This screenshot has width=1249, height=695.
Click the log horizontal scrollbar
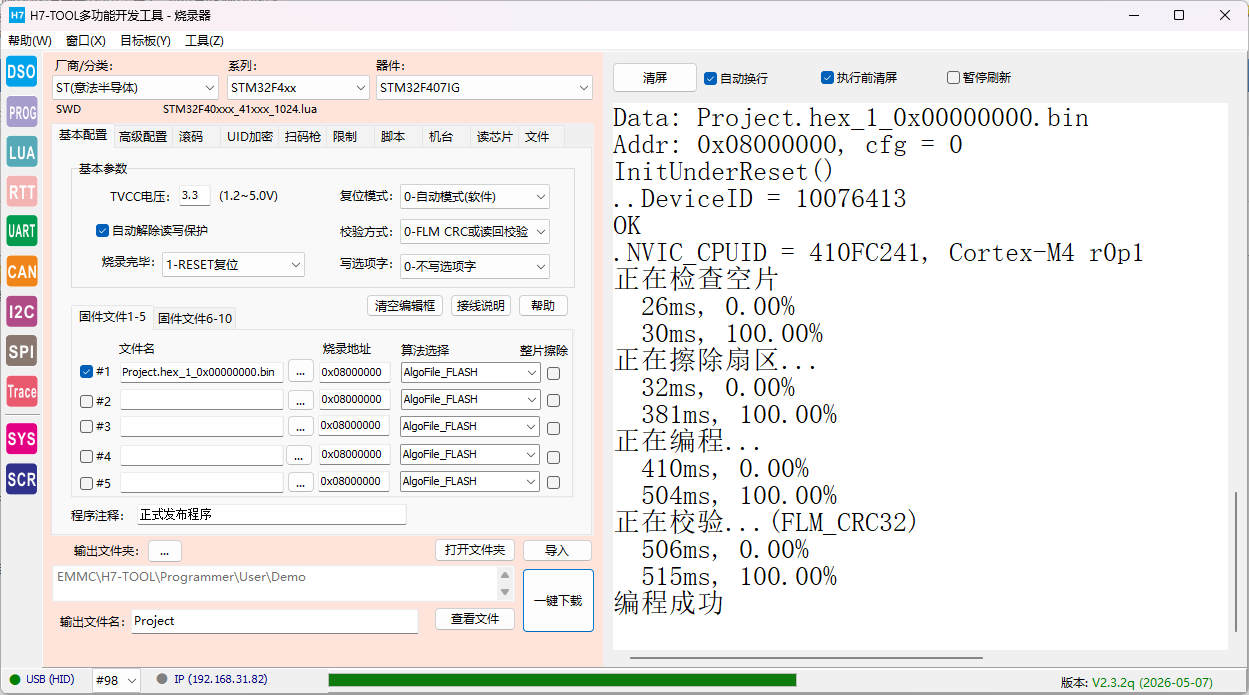806,658
